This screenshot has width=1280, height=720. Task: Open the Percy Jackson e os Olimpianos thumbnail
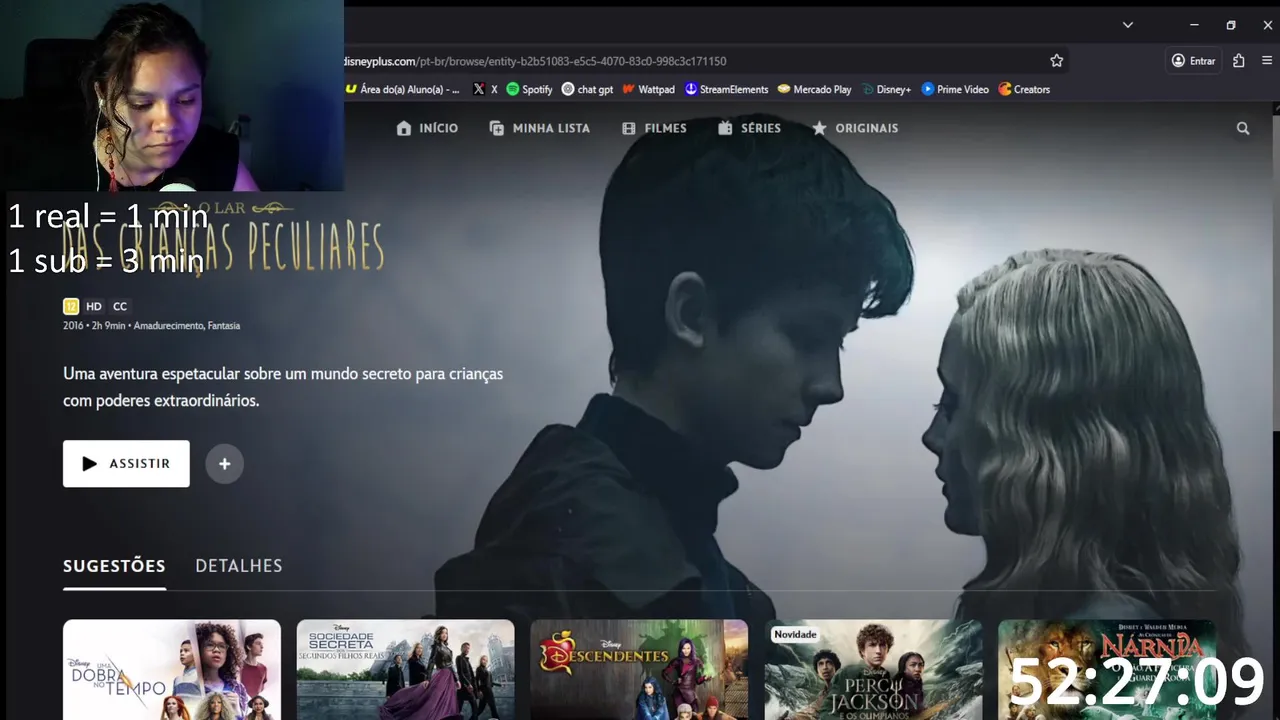[873, 670]
